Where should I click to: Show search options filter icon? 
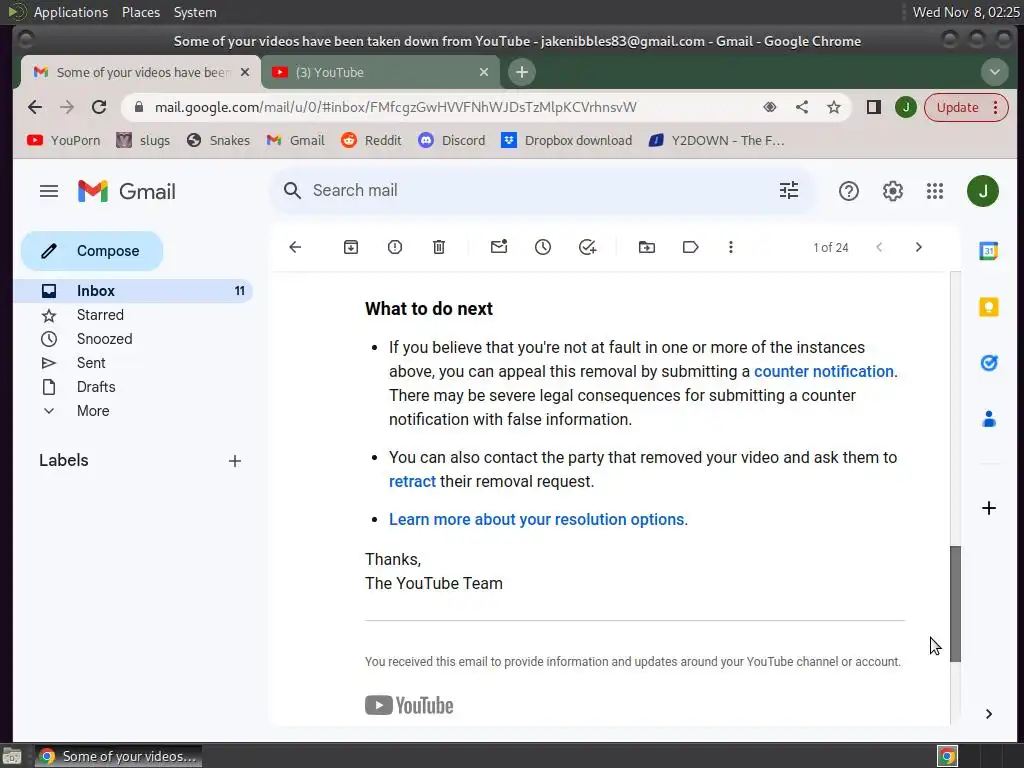pos(789,191)
